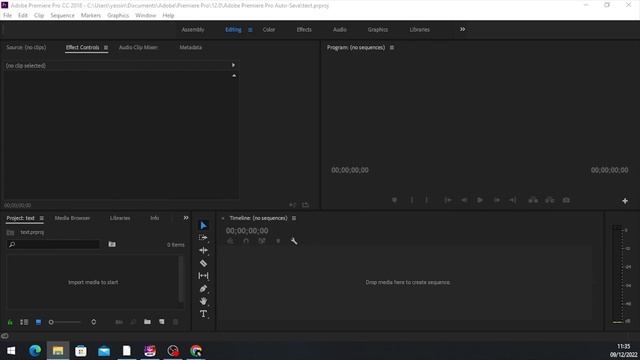Click the Timeline playhead timecode
Viewport: 640px width, 360px height.
[x=247, y=231]
